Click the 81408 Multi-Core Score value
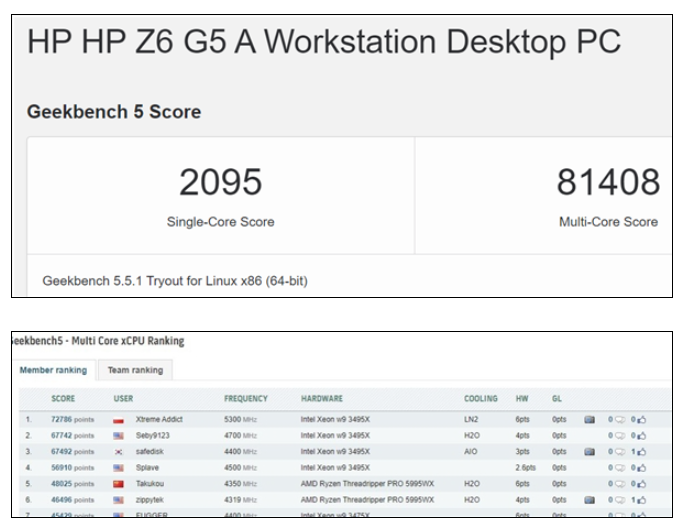The width and height of the screenshot is (686, 528). click(x=608, y=182)
